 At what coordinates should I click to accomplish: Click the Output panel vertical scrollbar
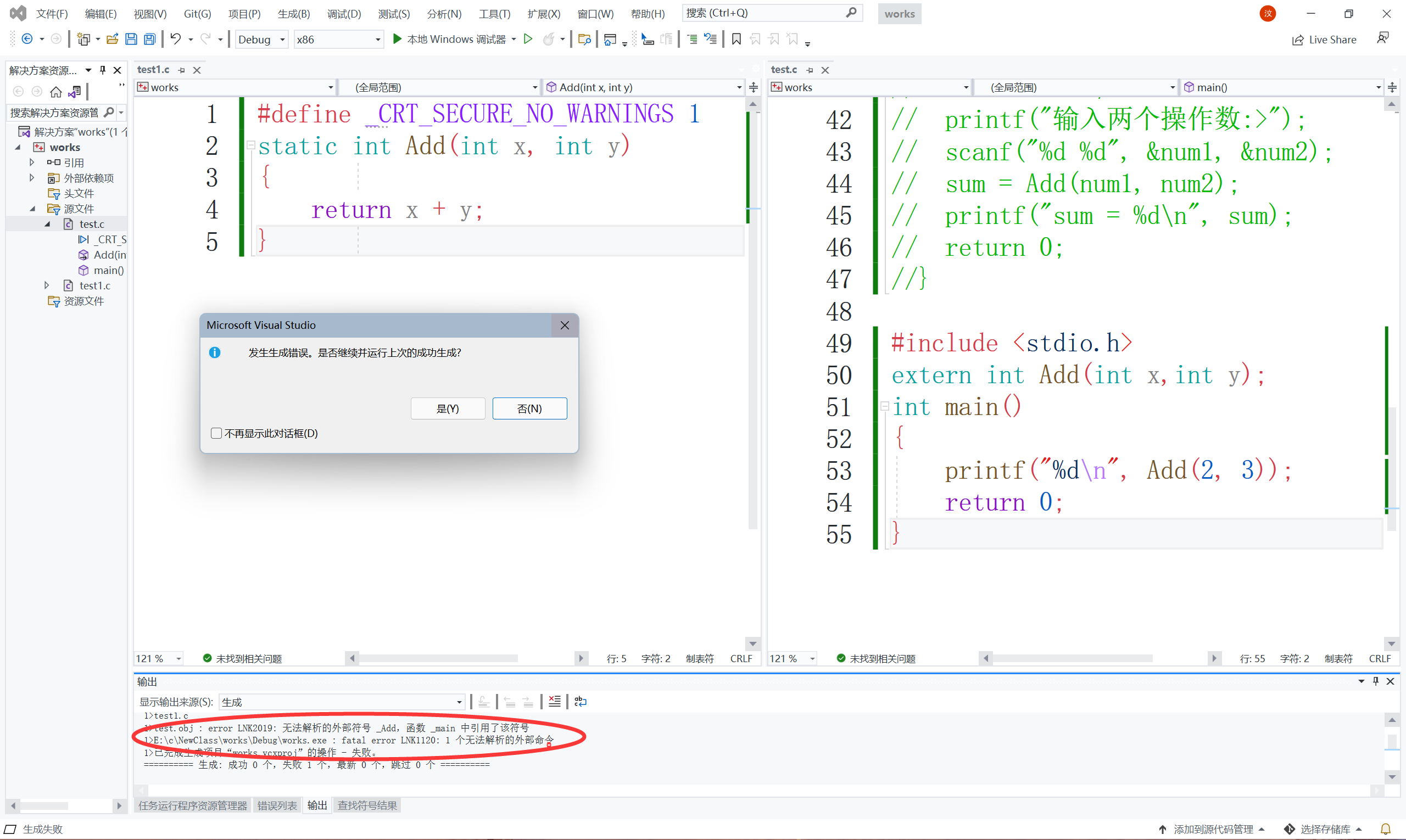(1391, 742)
